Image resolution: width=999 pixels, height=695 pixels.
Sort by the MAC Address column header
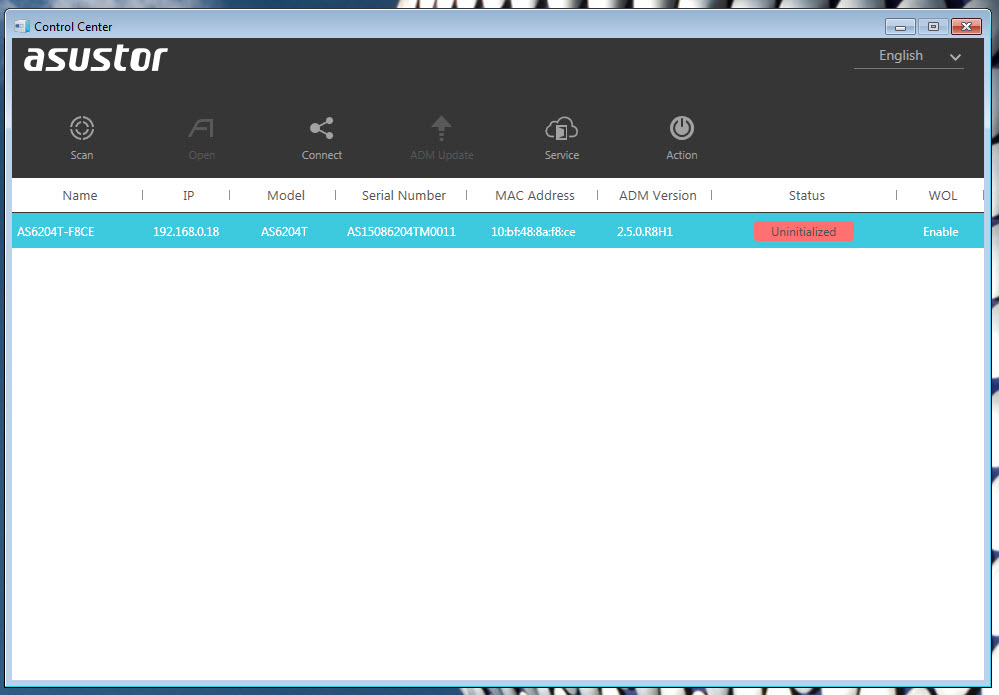[535, 196]
